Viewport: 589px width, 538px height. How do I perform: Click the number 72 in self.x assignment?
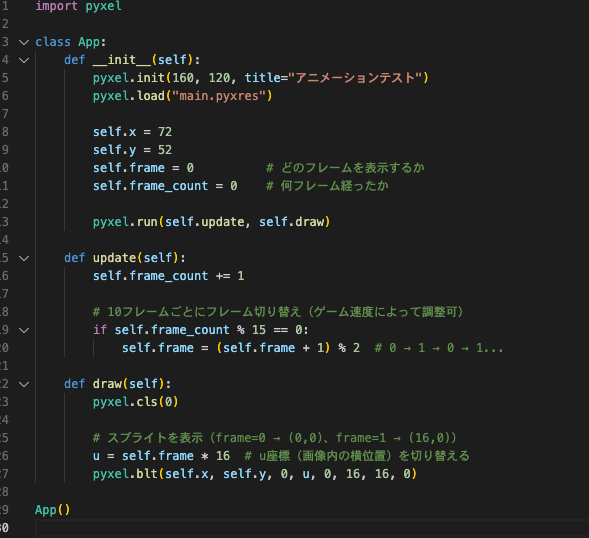pos(165,132)
